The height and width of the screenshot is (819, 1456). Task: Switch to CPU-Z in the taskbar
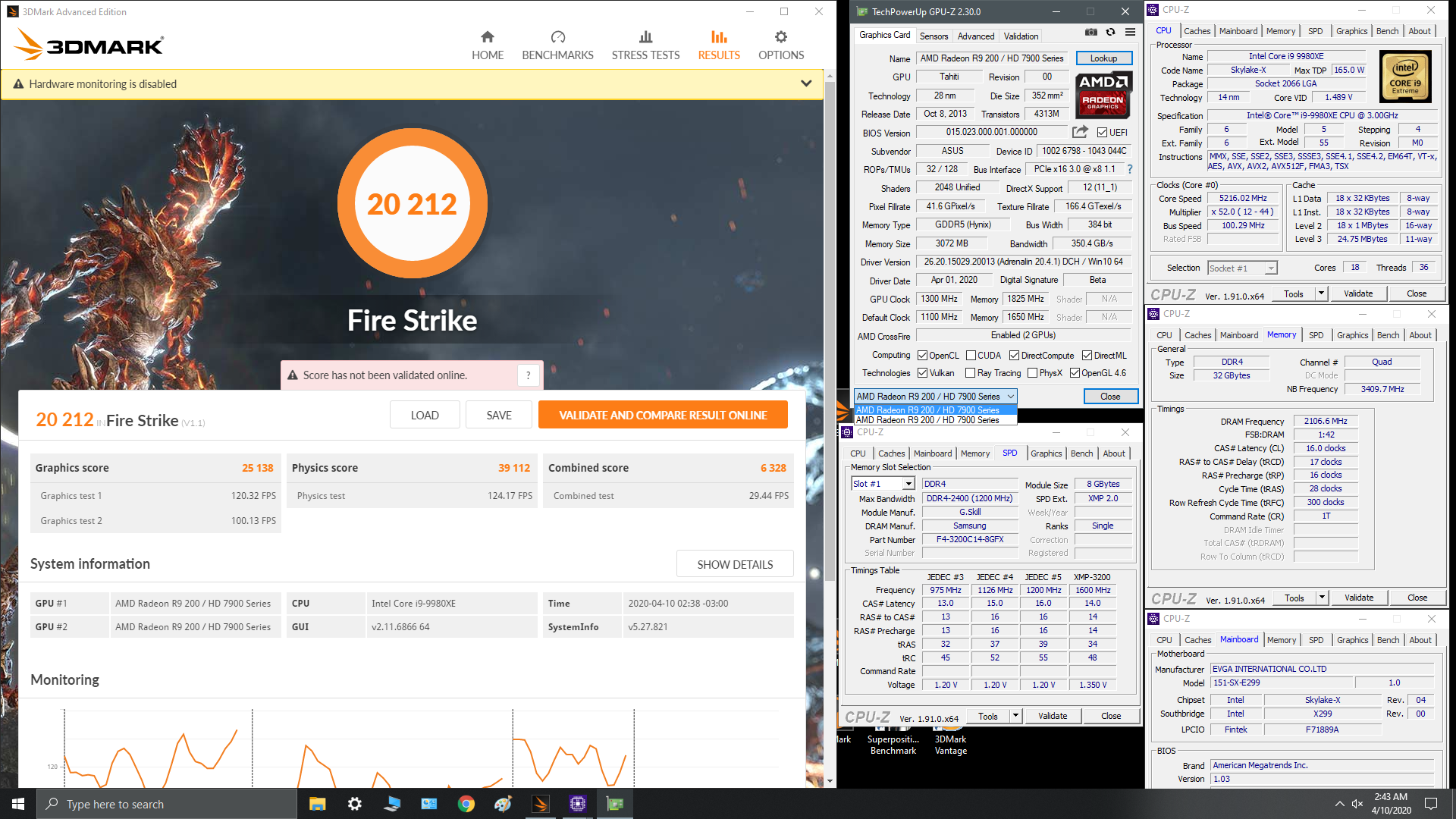[x=577, y=804]
